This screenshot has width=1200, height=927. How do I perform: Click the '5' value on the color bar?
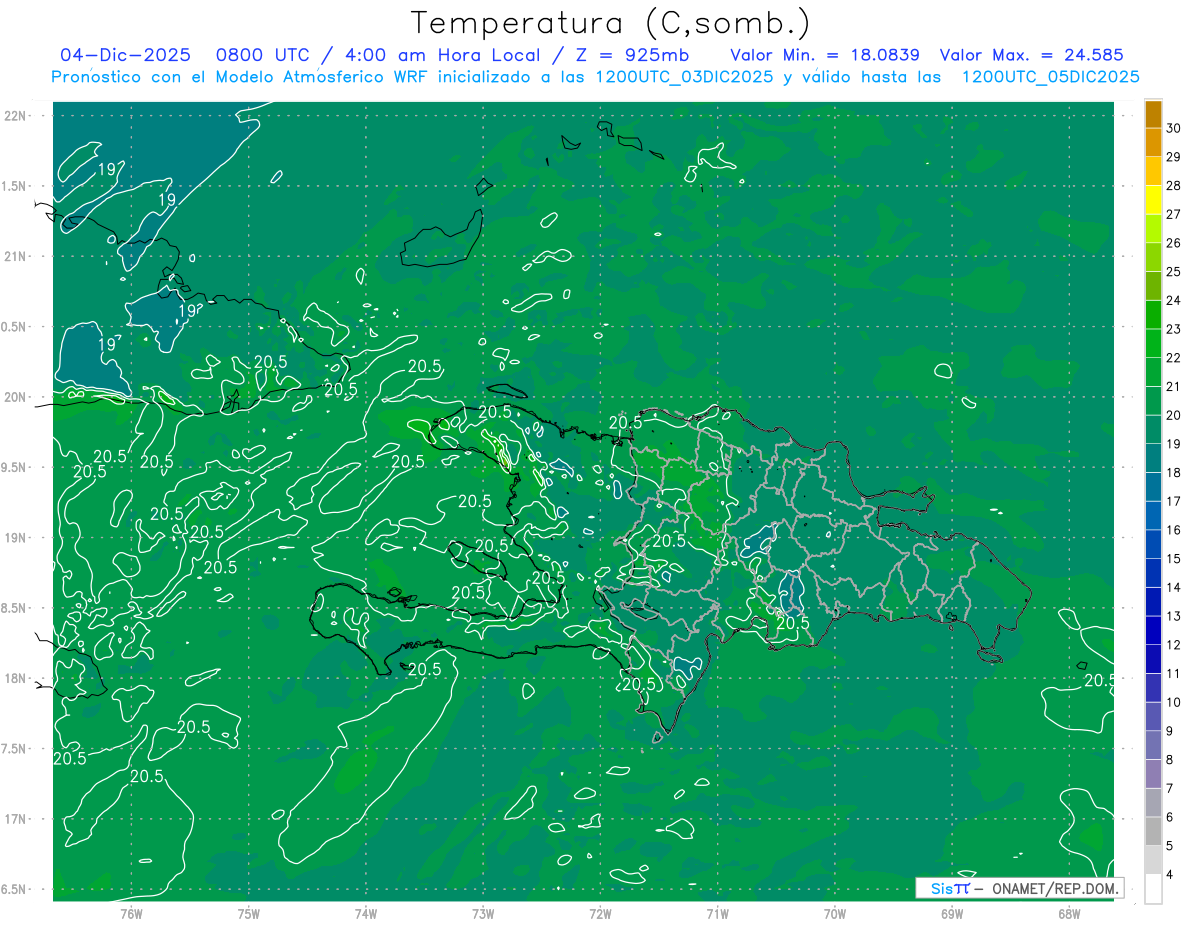[1171, 846]
